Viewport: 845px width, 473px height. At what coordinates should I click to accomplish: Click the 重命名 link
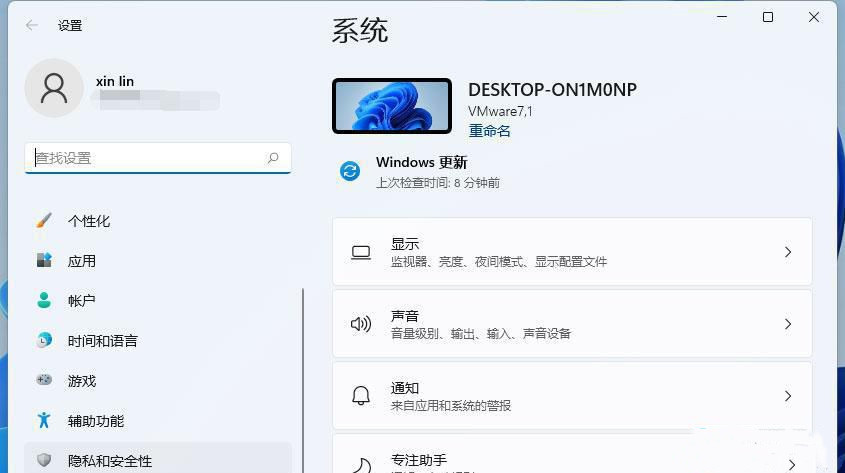click(489, 131)
